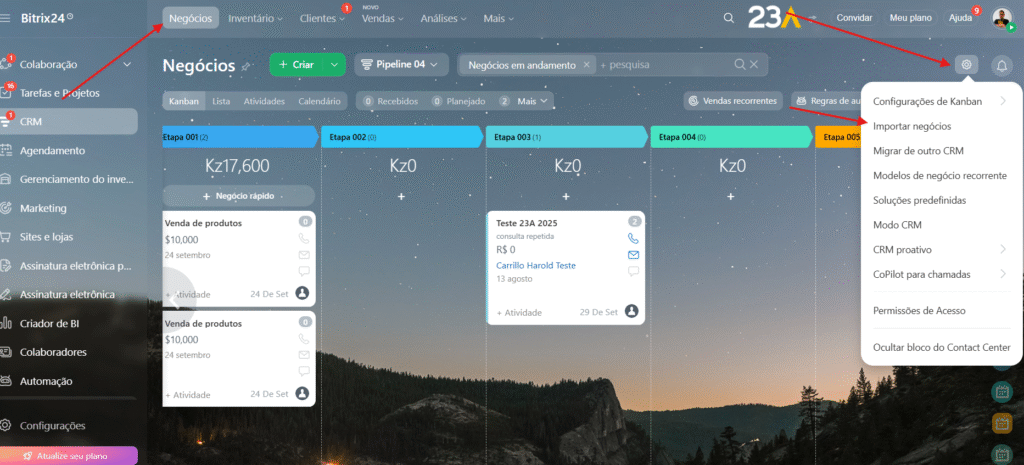This screenshot has width=1024, height=465.
Task: Select Importar negócios from menu
Action: click(919, 126)
